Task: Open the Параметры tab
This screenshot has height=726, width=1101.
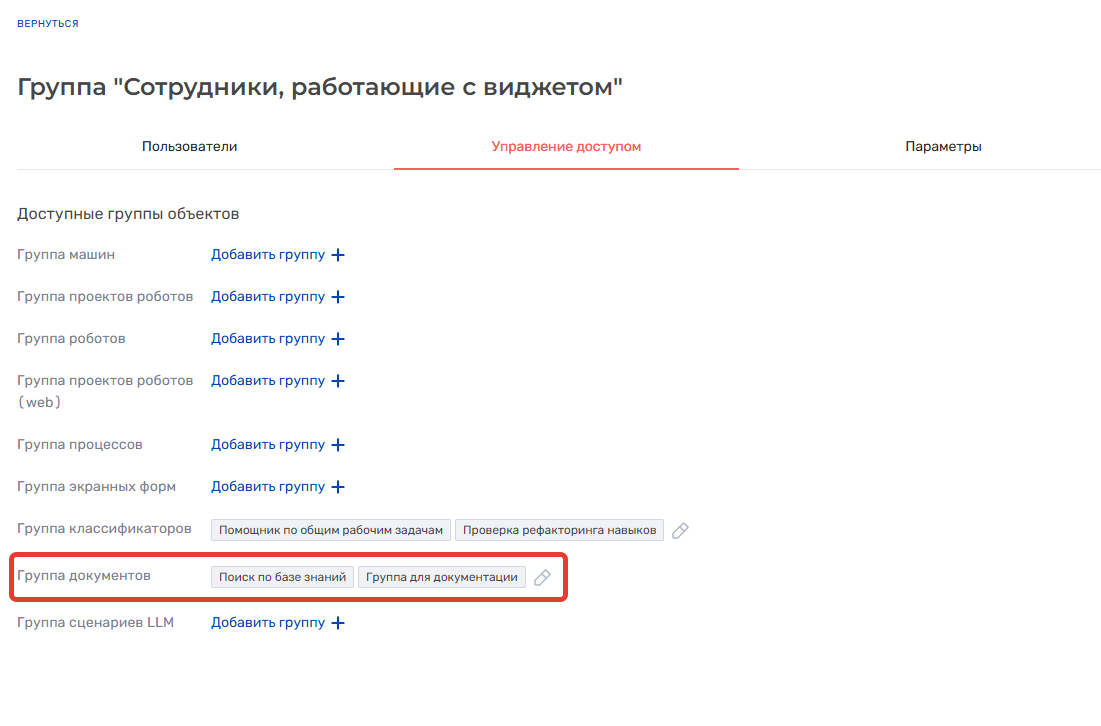Action: point(943,147)
